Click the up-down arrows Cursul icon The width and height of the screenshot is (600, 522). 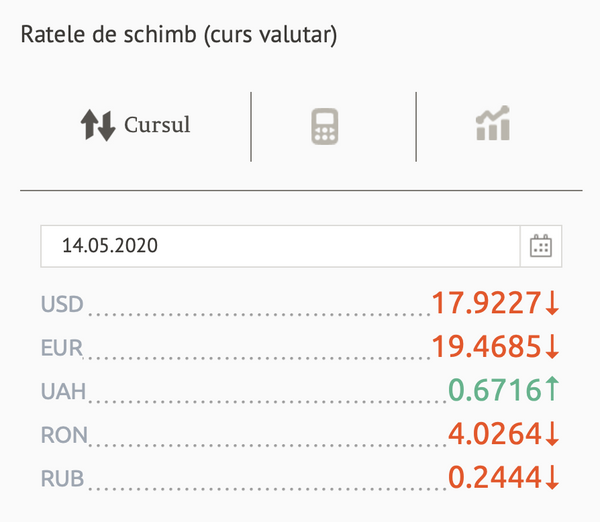coord(98,125)
